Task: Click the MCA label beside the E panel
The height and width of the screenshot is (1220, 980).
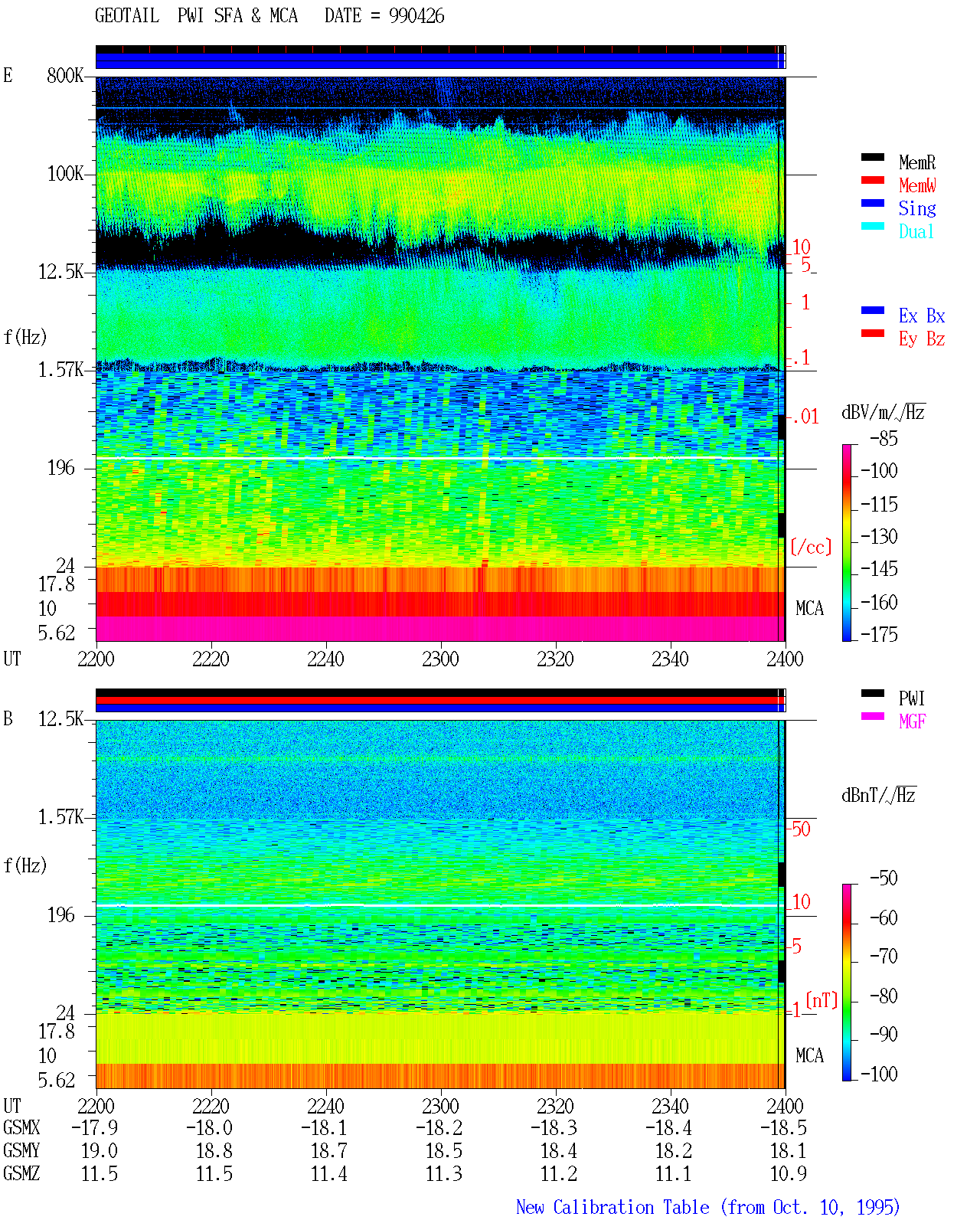Action: click(809, 609)
